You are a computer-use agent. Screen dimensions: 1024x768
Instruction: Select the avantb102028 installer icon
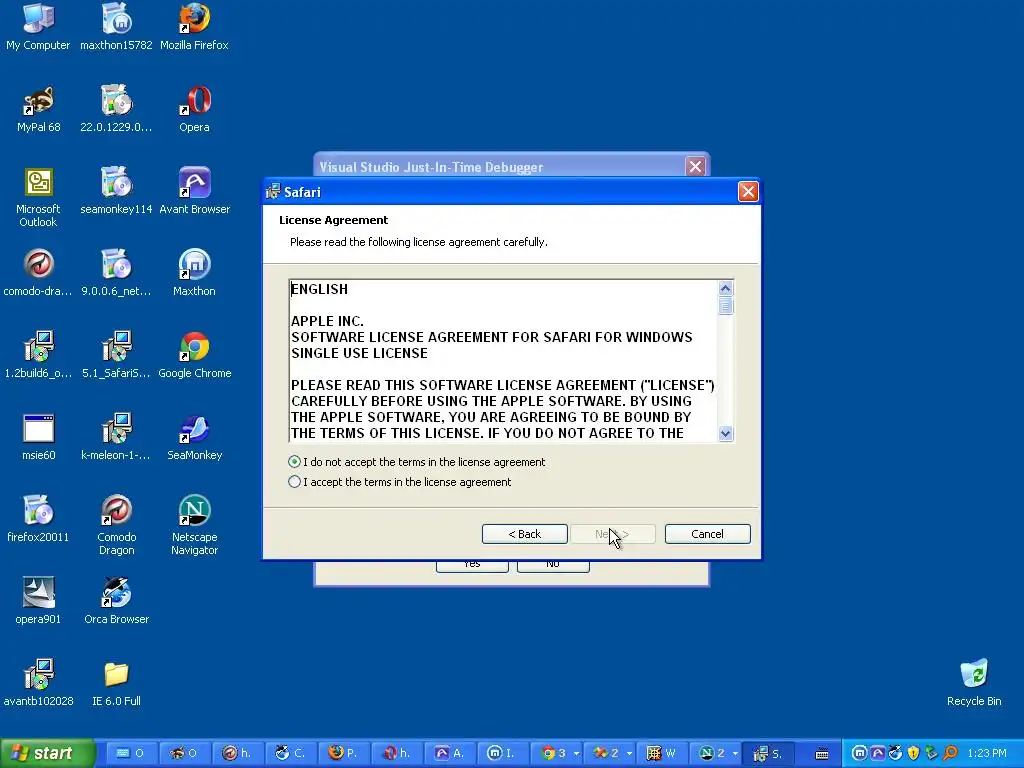pyautogui.click(x=38, y=683)
